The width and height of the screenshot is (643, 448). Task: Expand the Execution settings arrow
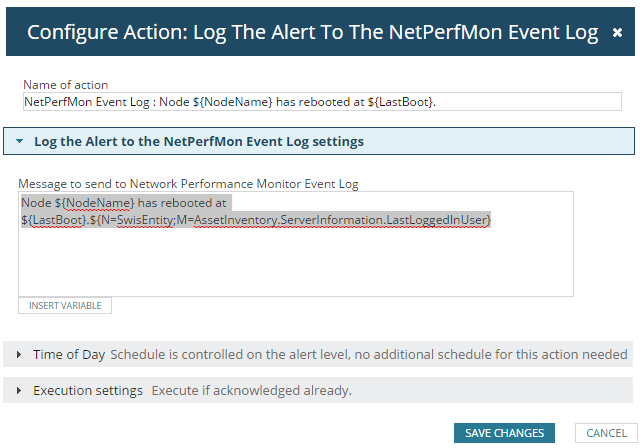(x=19, y=391)
